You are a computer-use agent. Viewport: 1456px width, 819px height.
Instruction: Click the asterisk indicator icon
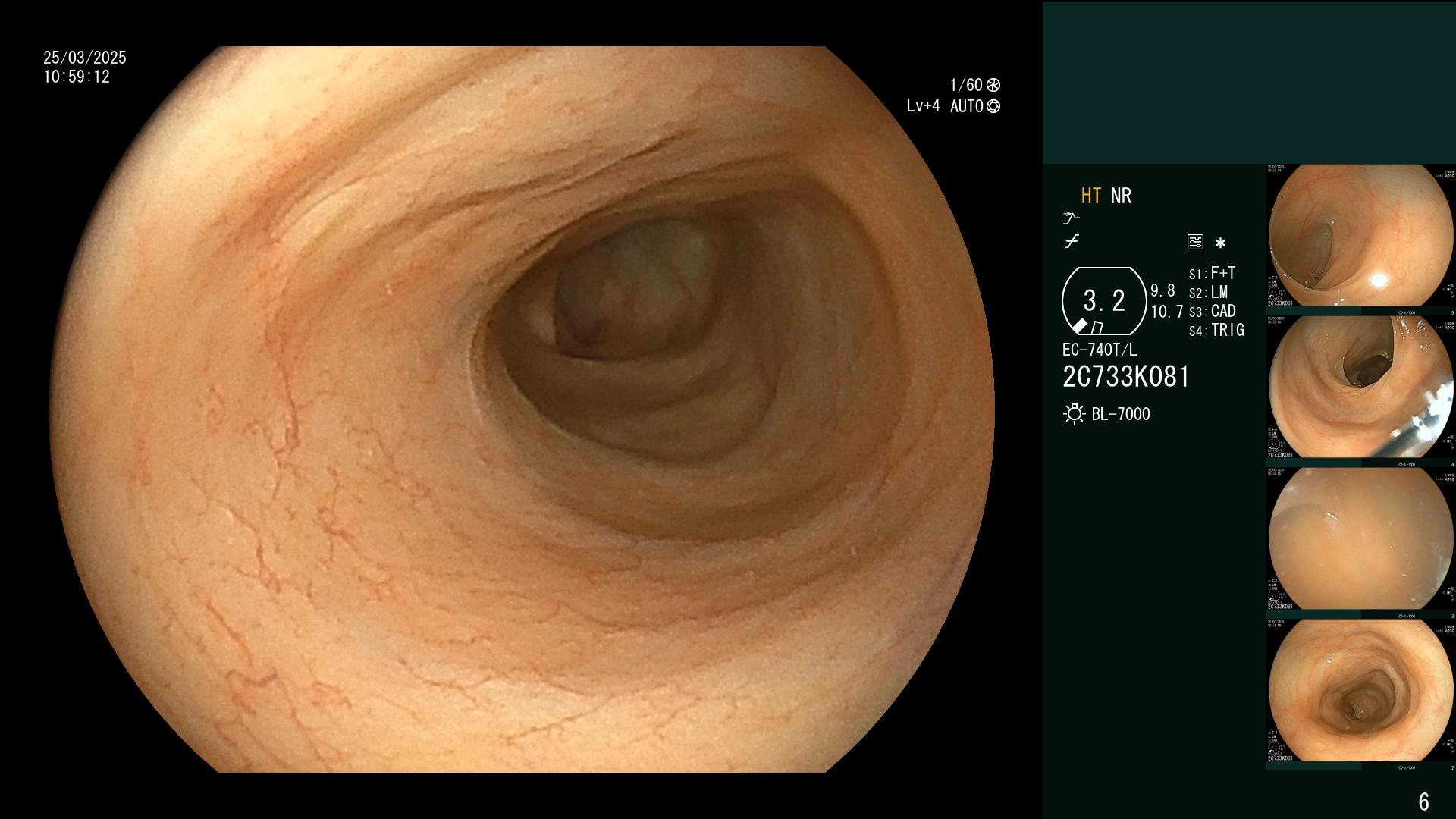click(x=1220, y=243)
